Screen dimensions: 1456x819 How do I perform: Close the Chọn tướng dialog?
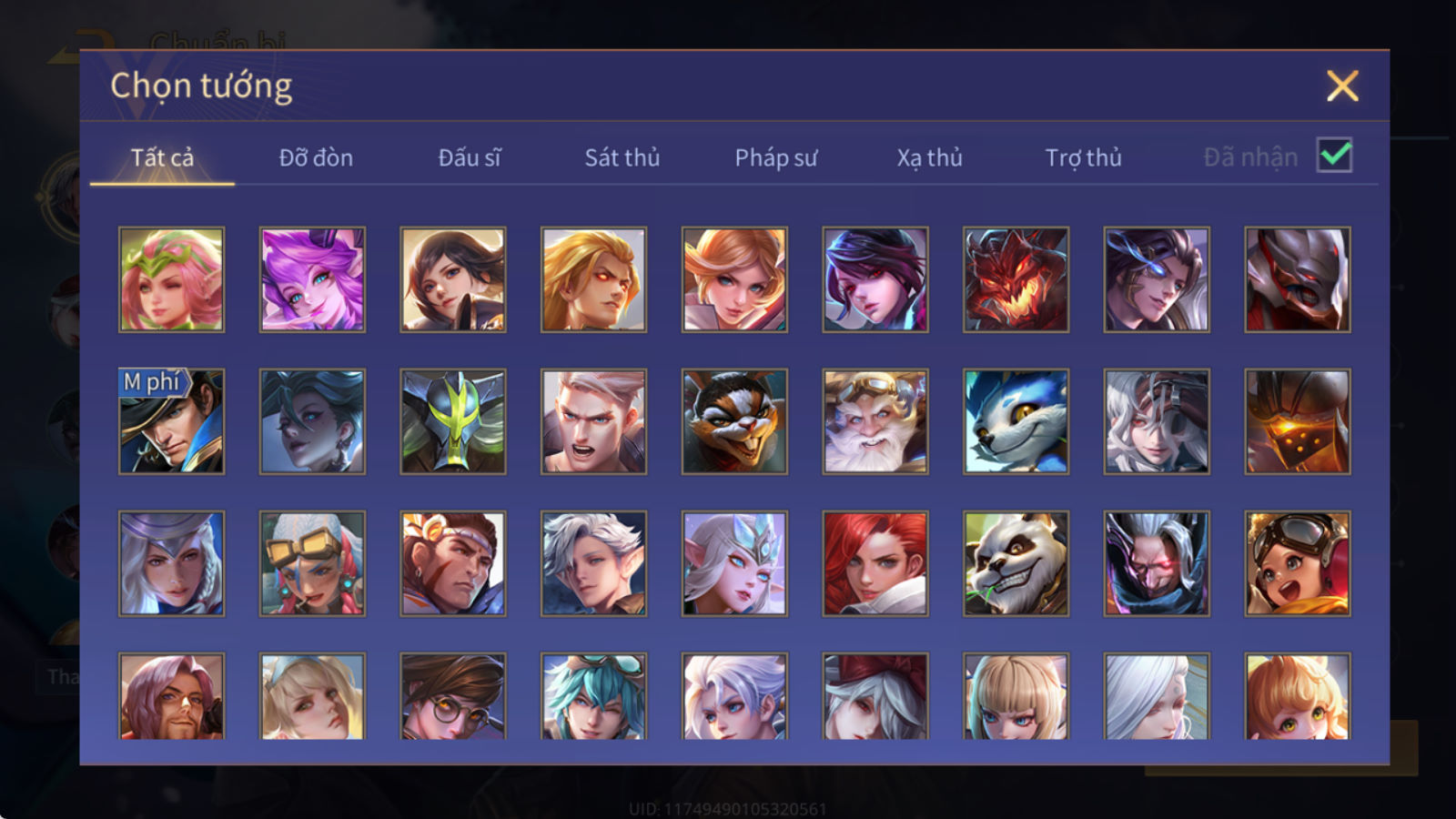pos(1342,86)
